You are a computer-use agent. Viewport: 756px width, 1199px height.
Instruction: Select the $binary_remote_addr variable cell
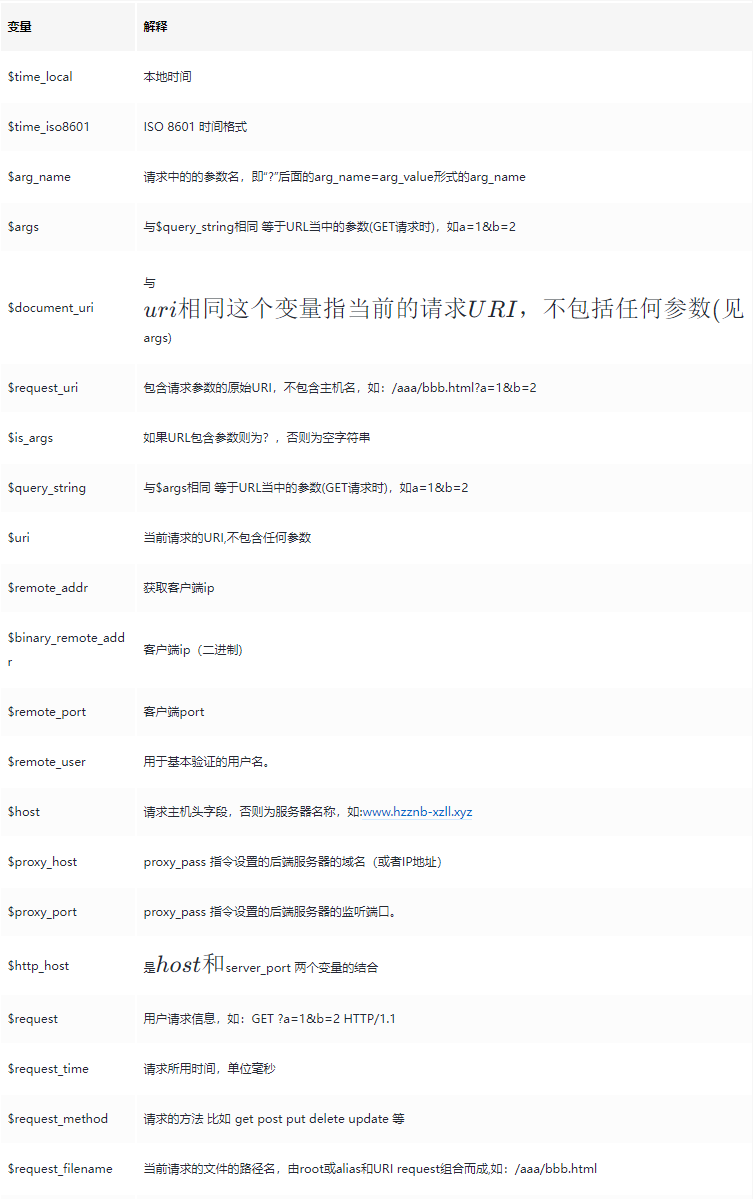(x=66, y=650)
